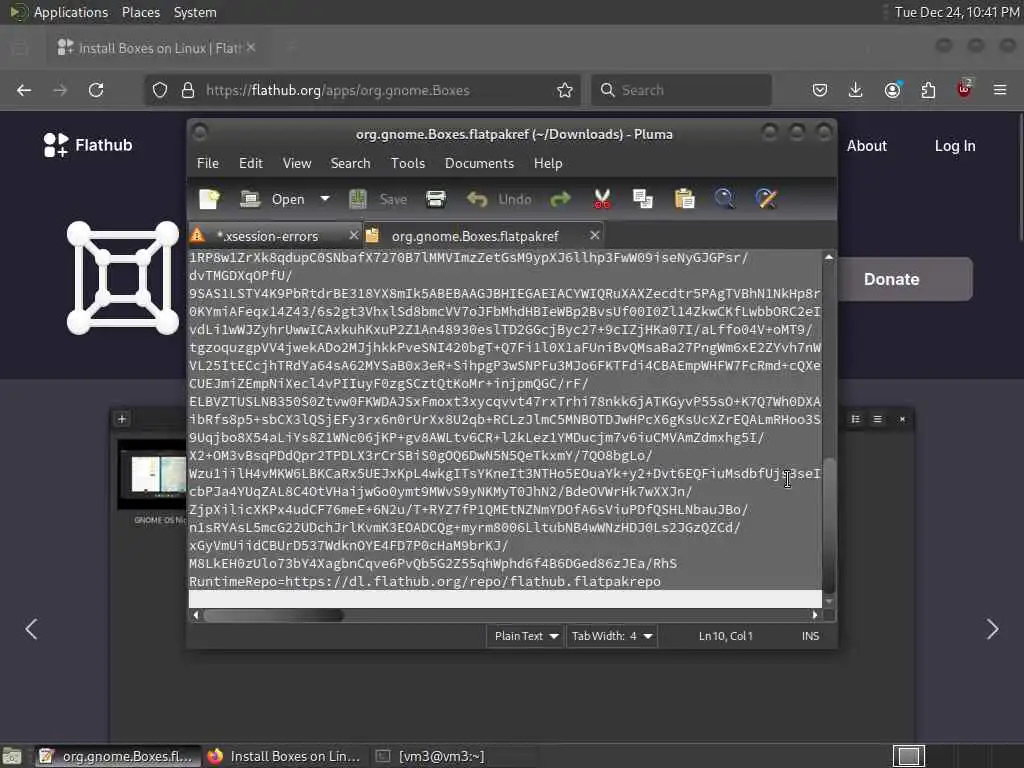Click the vertical scrollbar down arrow

point(829,601)
